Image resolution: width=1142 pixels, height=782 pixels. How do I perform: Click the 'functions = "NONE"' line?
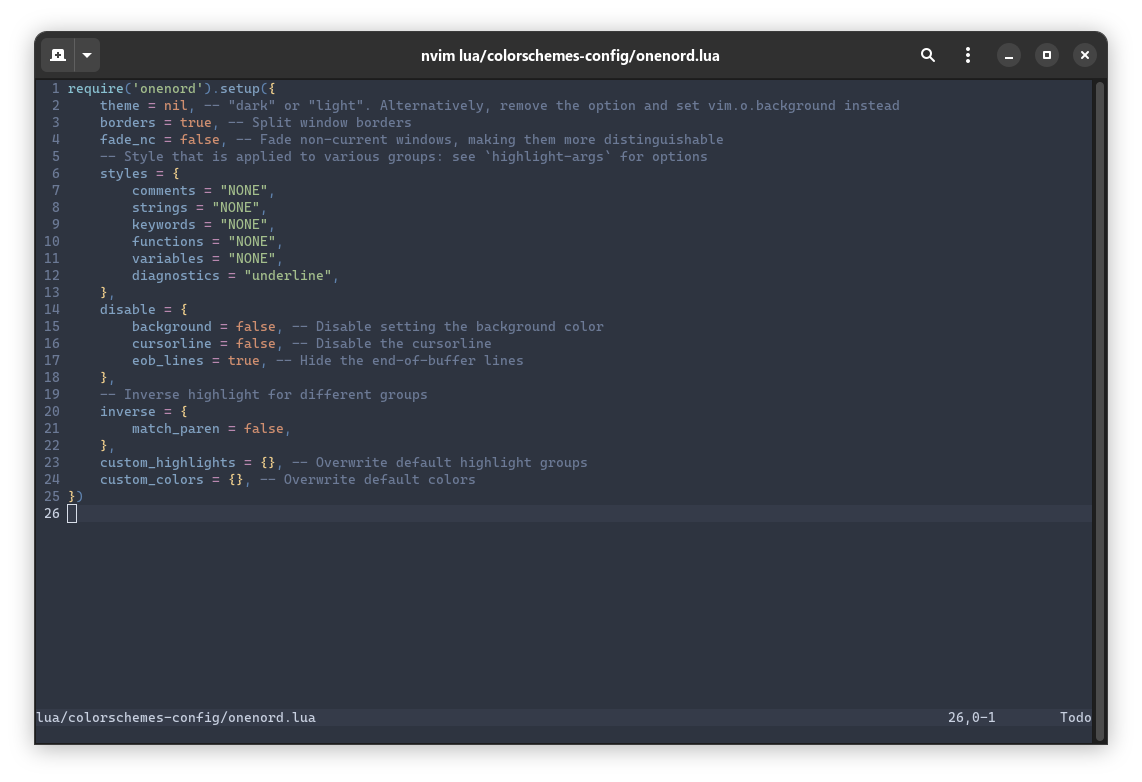coord(208,242)
